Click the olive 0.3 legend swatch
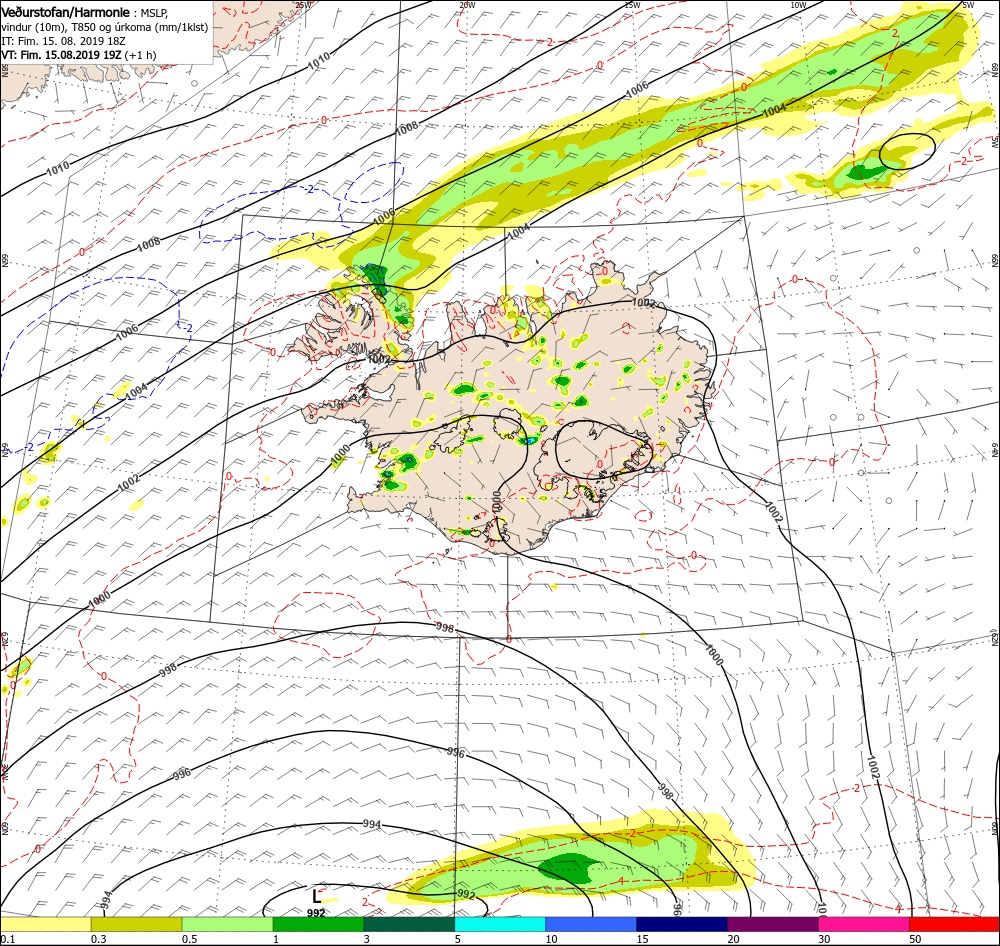The height and width of the screenshot is (946, 1000). (136, 925)
